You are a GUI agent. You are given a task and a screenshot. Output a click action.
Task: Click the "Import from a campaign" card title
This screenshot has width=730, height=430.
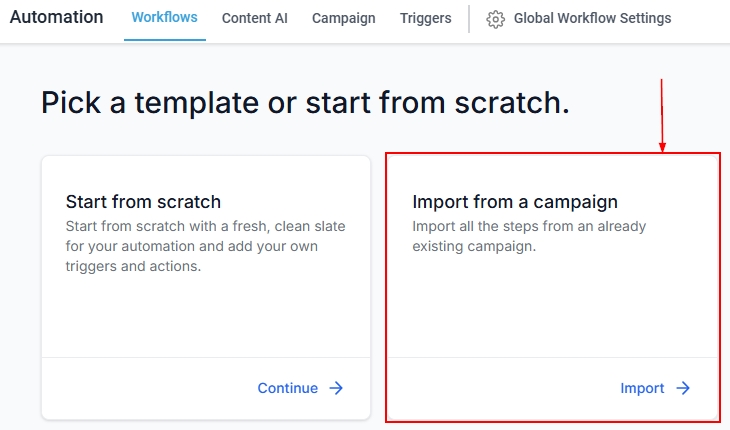[515, 202]
